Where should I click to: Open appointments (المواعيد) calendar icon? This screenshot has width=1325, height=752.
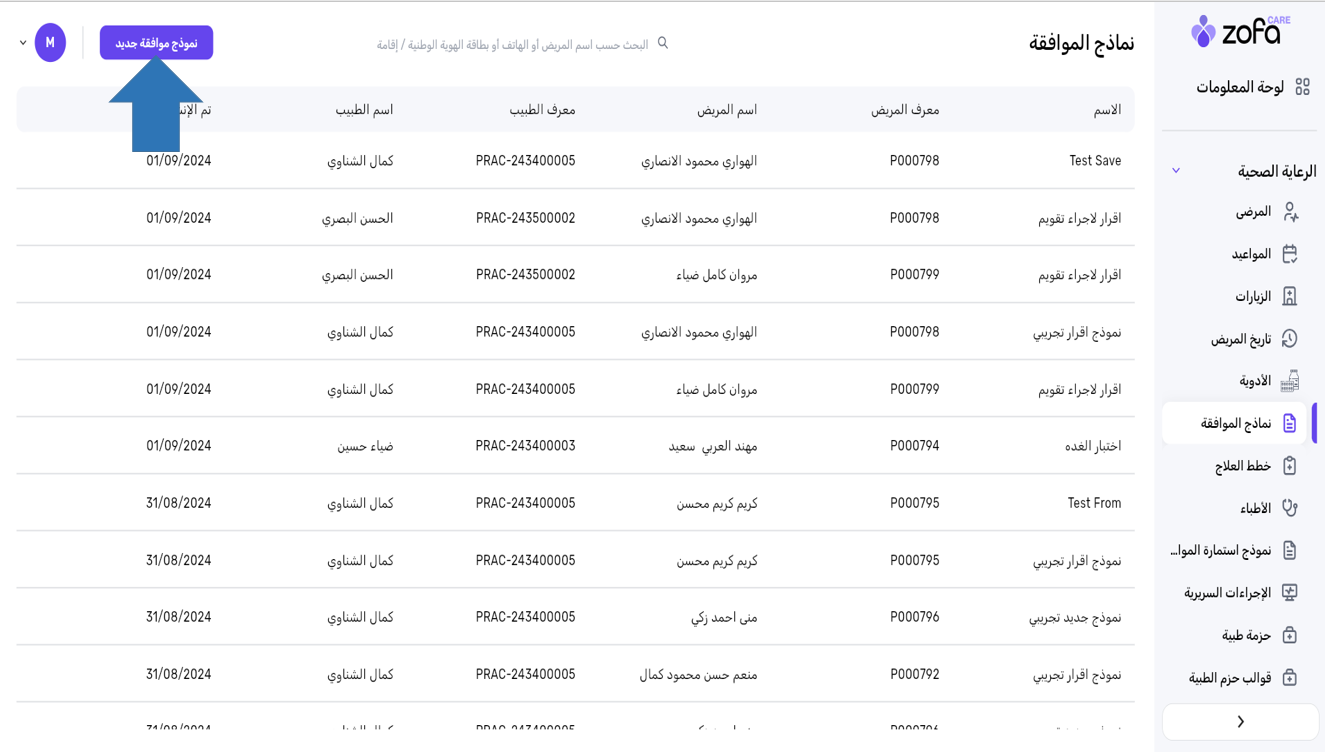click(1290, 254)
